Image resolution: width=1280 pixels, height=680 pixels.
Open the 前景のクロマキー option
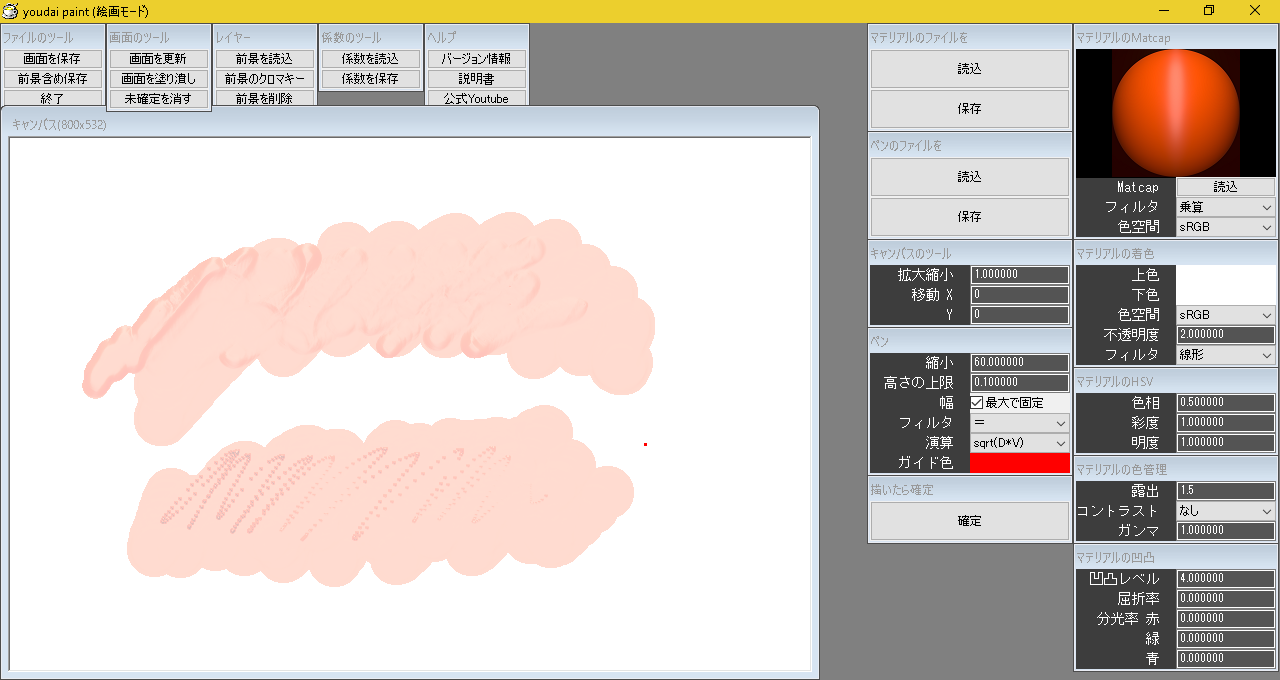point(265,79)
